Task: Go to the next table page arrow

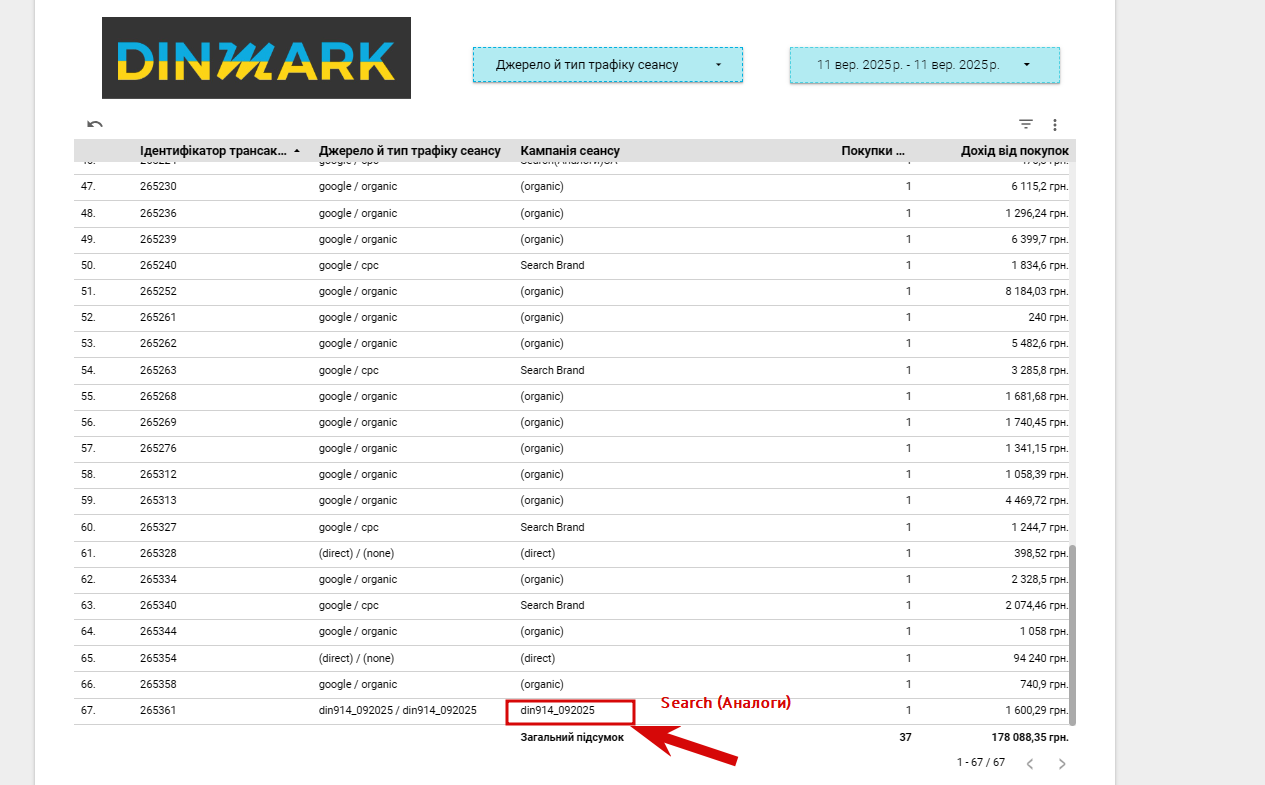Action: (x=1062, y=764)
